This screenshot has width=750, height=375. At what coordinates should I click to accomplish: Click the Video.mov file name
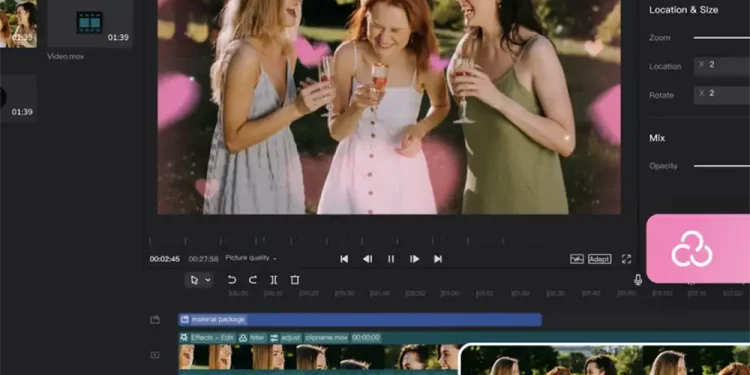(66, 56)
